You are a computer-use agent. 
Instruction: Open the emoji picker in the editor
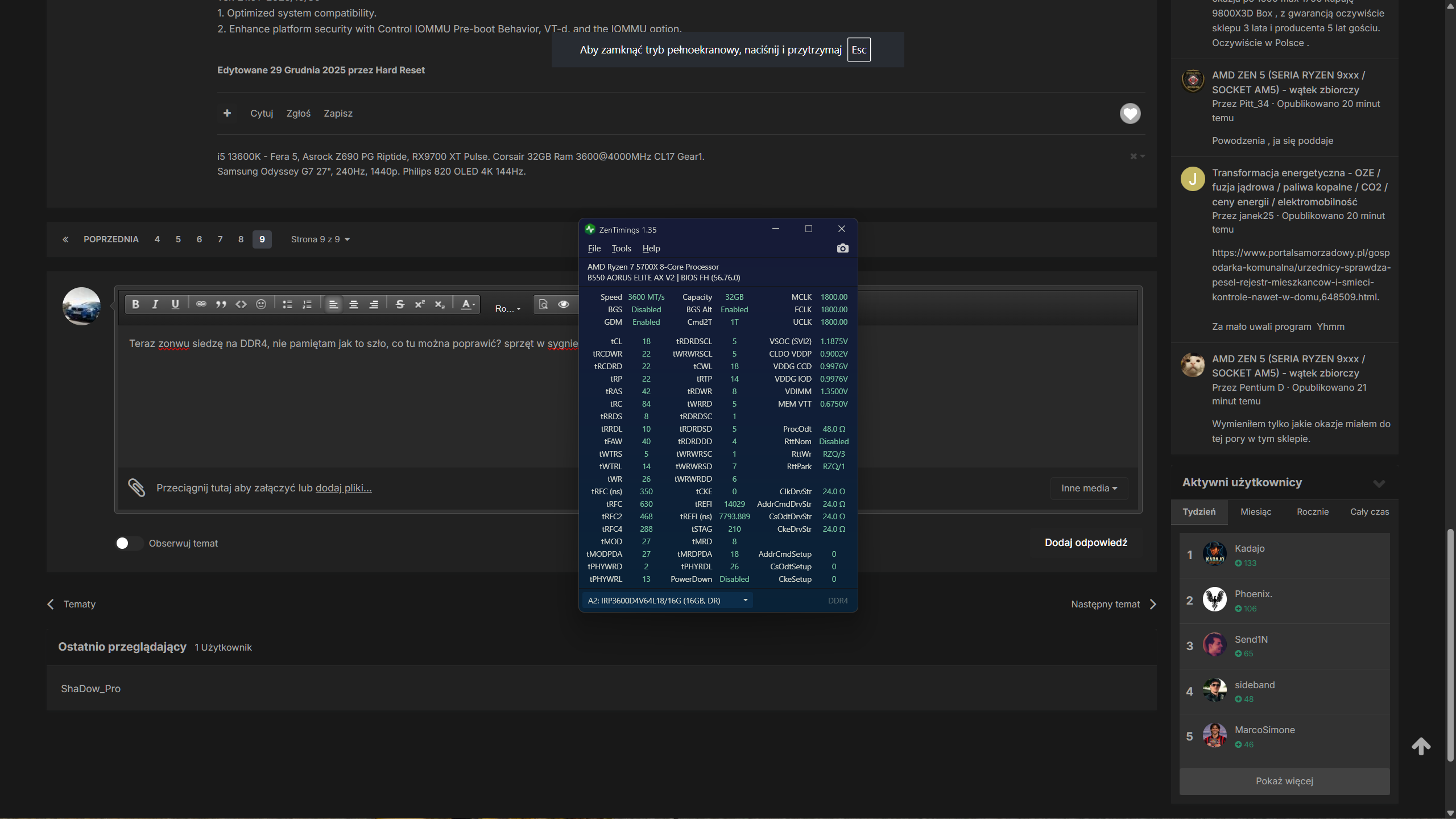261,304
